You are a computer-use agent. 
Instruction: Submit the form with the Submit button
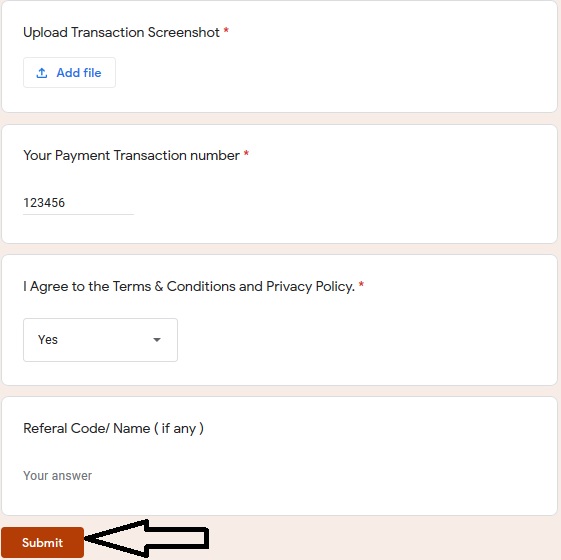(x=43, y=542)
